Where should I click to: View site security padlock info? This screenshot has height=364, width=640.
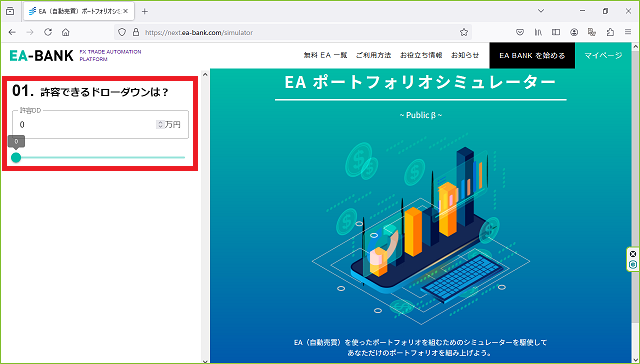[136, 32]
